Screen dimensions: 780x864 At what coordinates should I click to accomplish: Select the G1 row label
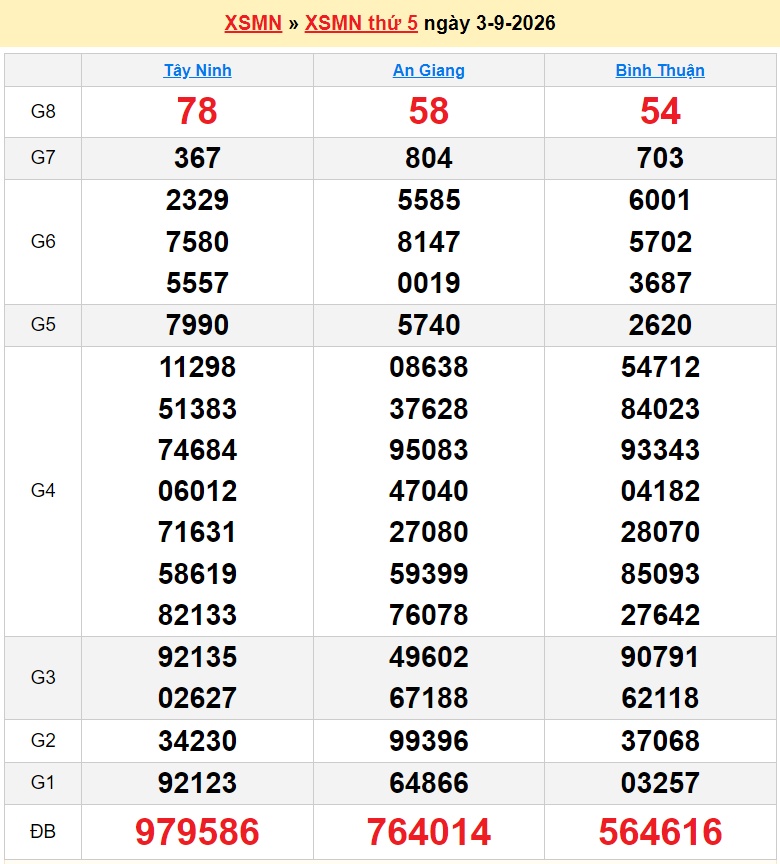coord(43,782)
